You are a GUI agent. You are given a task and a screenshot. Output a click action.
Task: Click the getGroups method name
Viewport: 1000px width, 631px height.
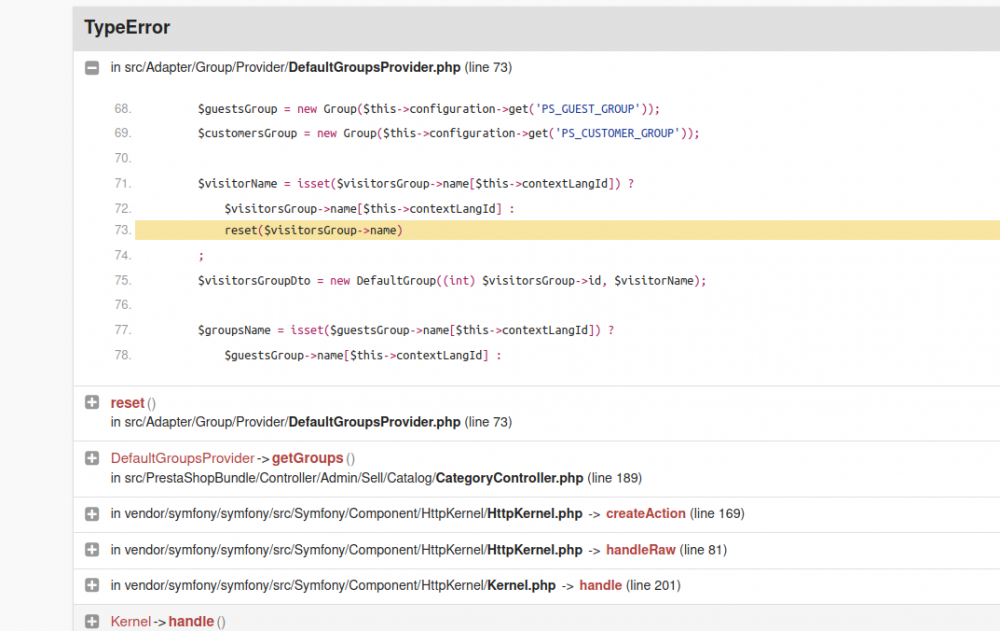point(307,458)
